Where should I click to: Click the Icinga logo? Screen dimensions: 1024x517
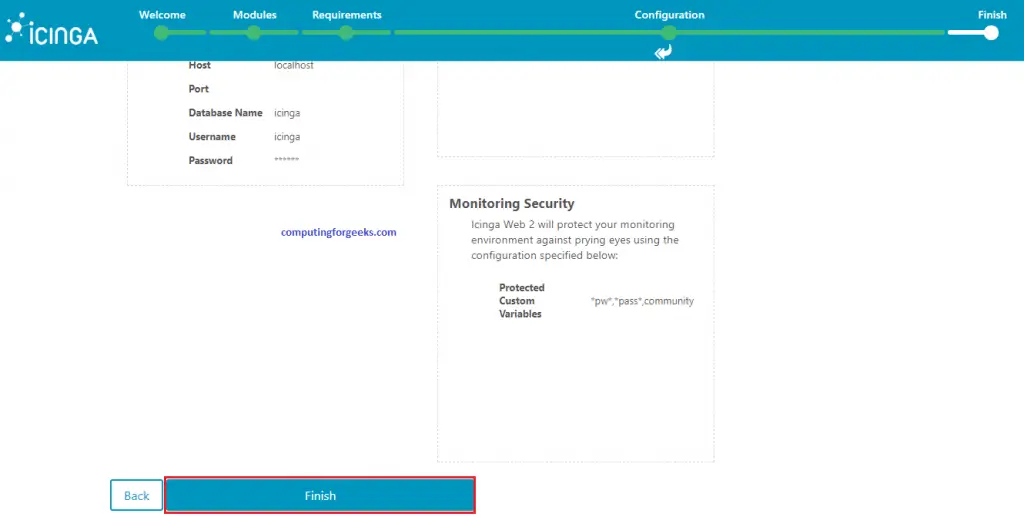(x=52, y=29)
